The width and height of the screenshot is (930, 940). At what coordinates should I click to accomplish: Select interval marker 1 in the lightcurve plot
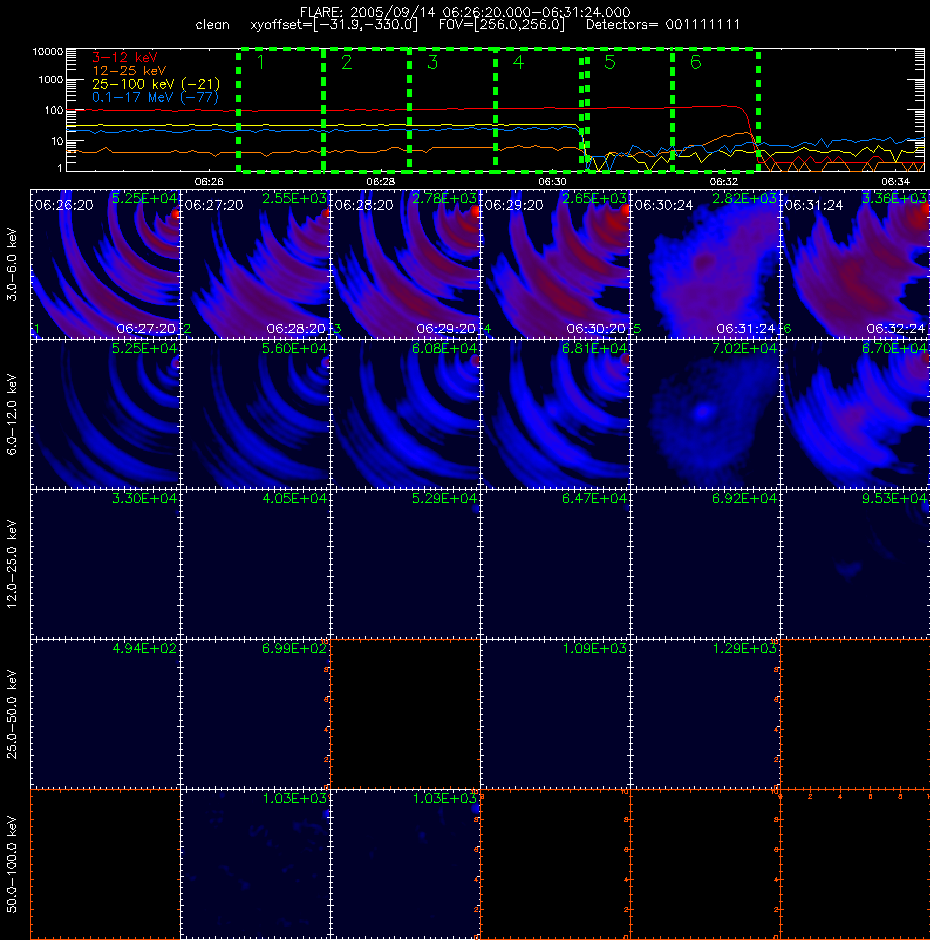click(260, 62)
